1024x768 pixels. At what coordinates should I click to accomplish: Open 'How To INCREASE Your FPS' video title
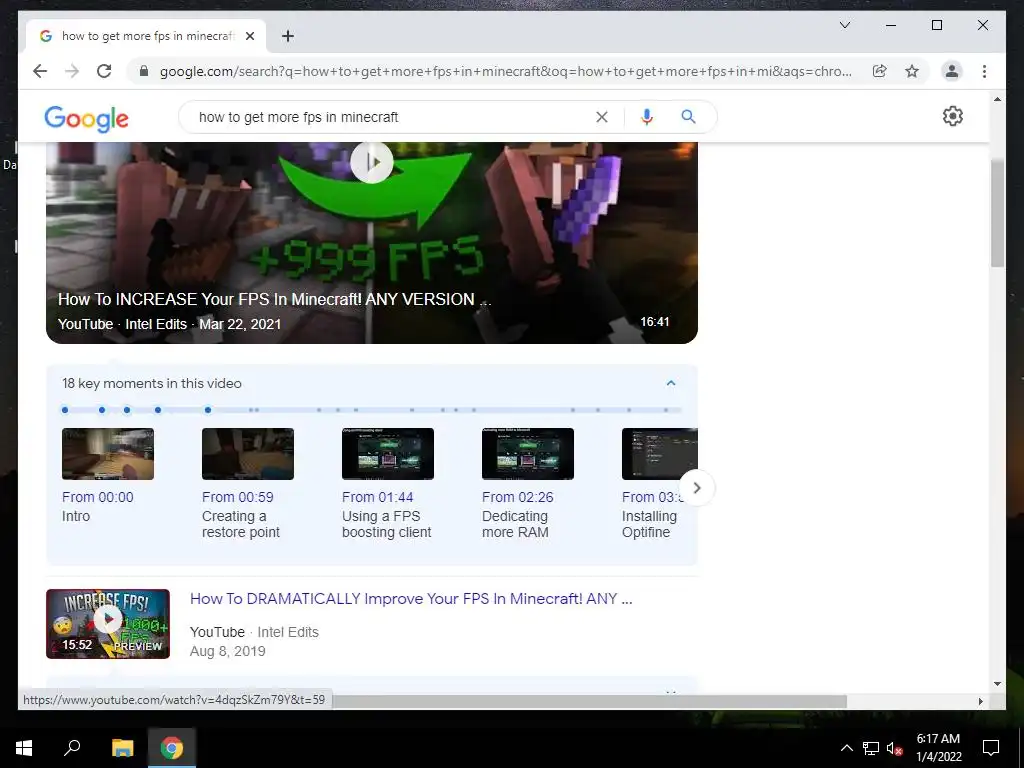[274, 299]
